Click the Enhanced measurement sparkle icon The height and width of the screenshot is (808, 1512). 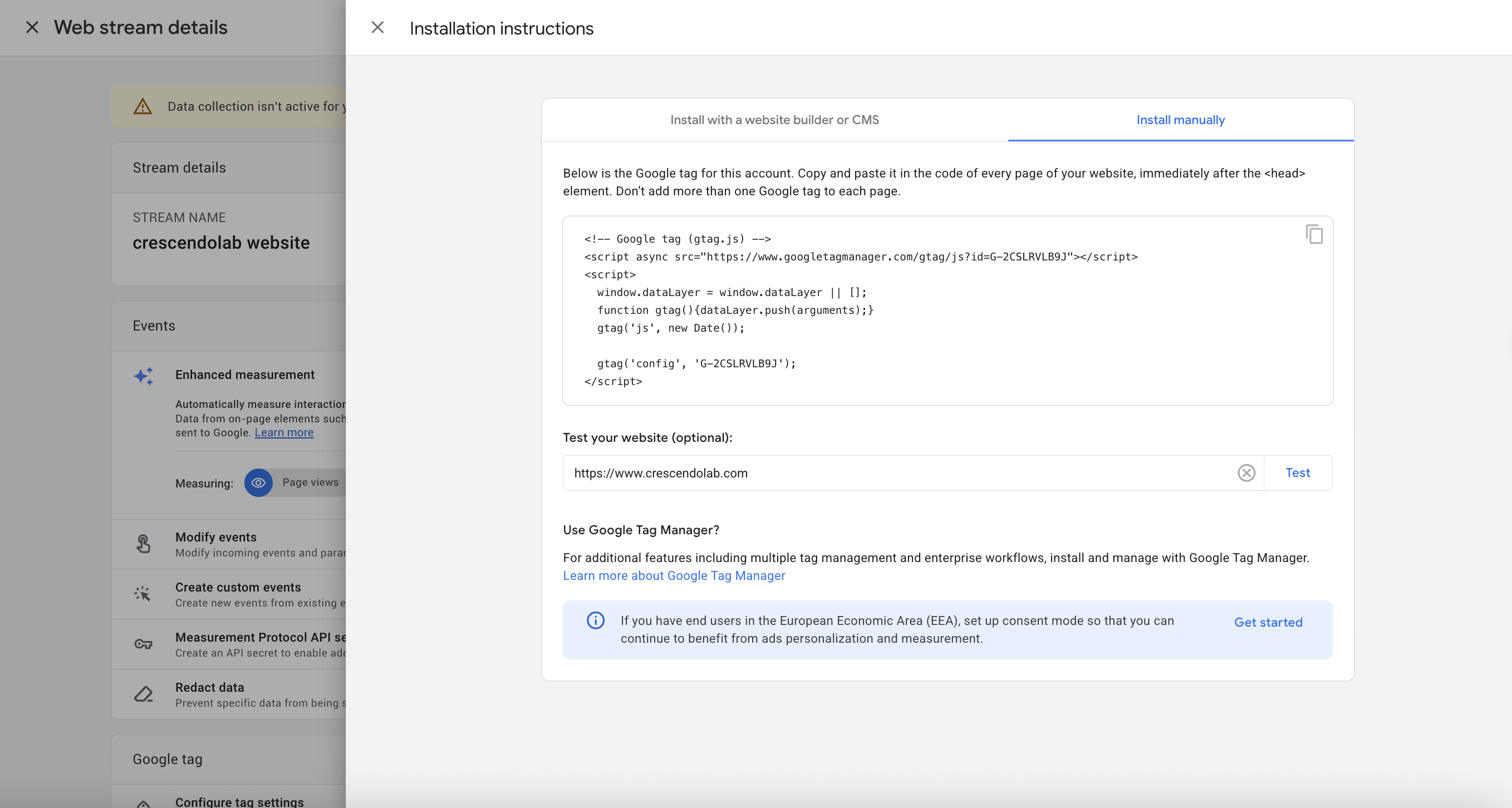(x=143, y=376)
